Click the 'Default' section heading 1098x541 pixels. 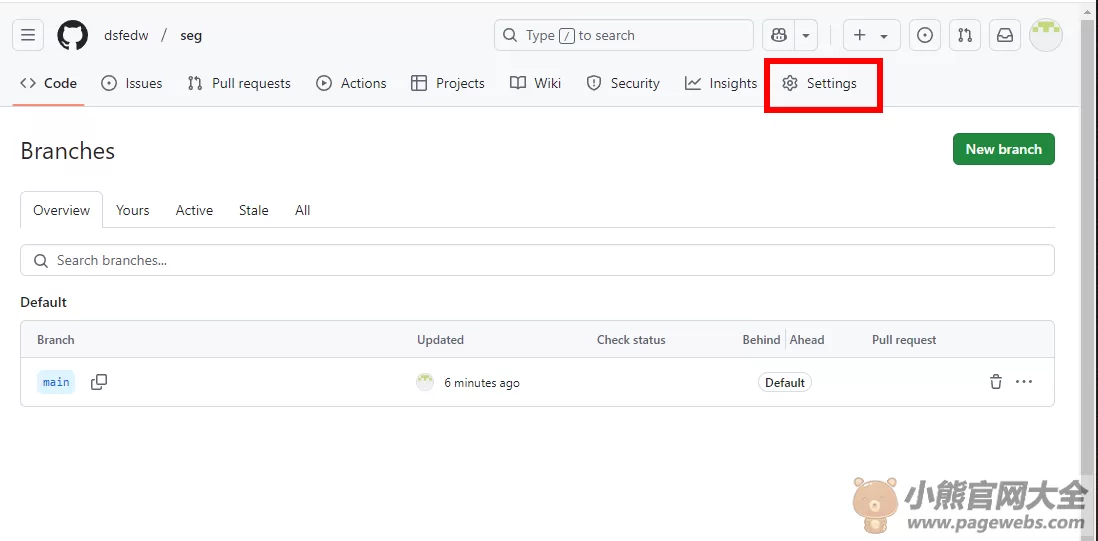click(43, 302)
